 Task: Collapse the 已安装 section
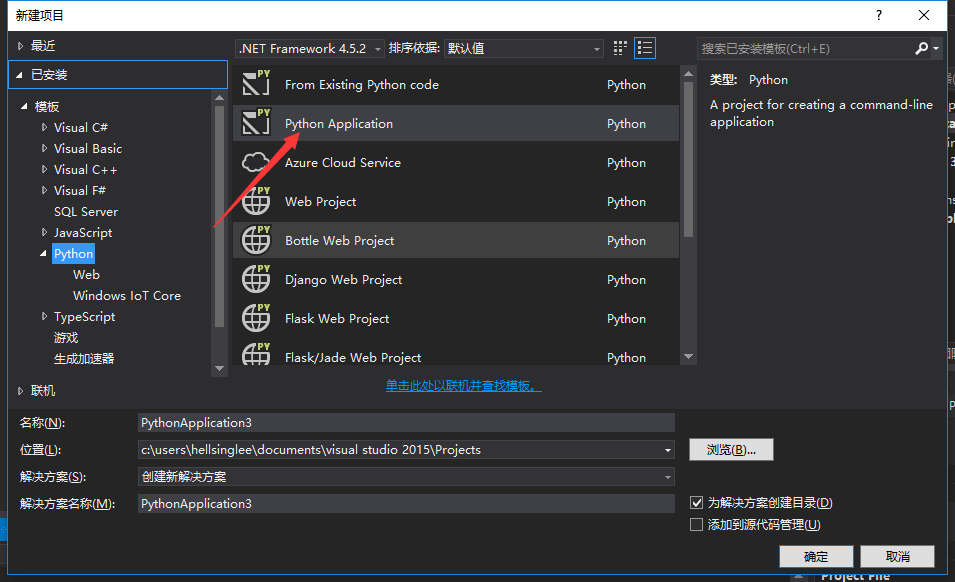coord(19,75)
